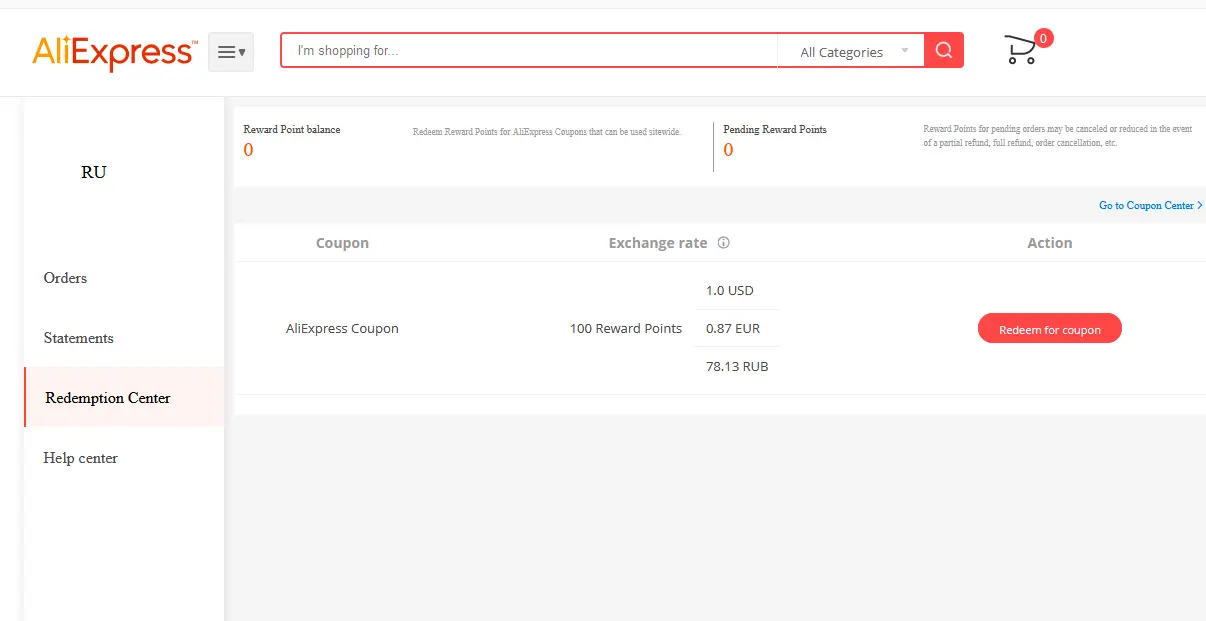This screenshot has height=621, width=1206.
Task: Open Help center in the sidebar
Action: (x=80, y=458)
